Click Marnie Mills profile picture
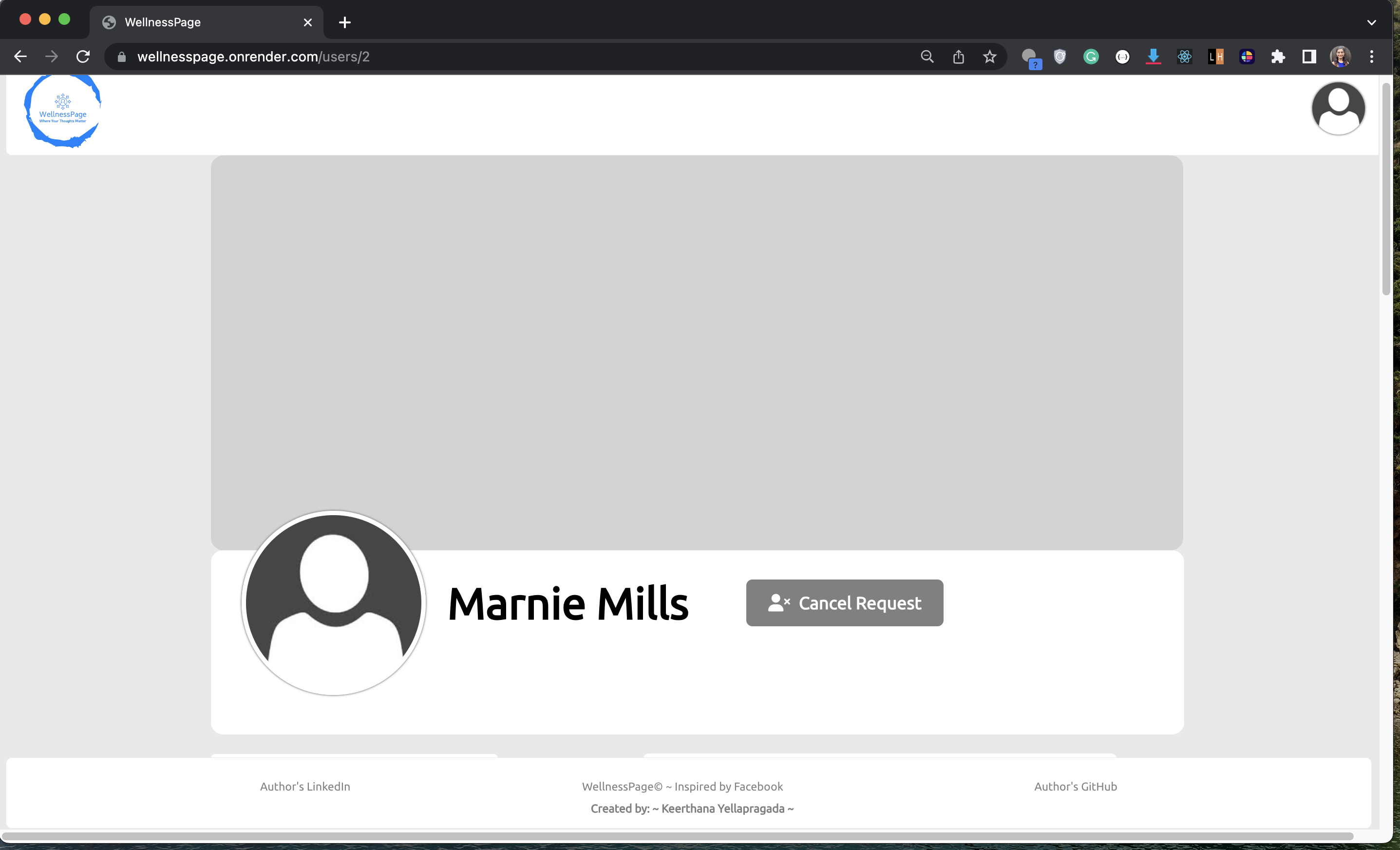This screenshot has width=1400, height=850. tap(334, 603)
